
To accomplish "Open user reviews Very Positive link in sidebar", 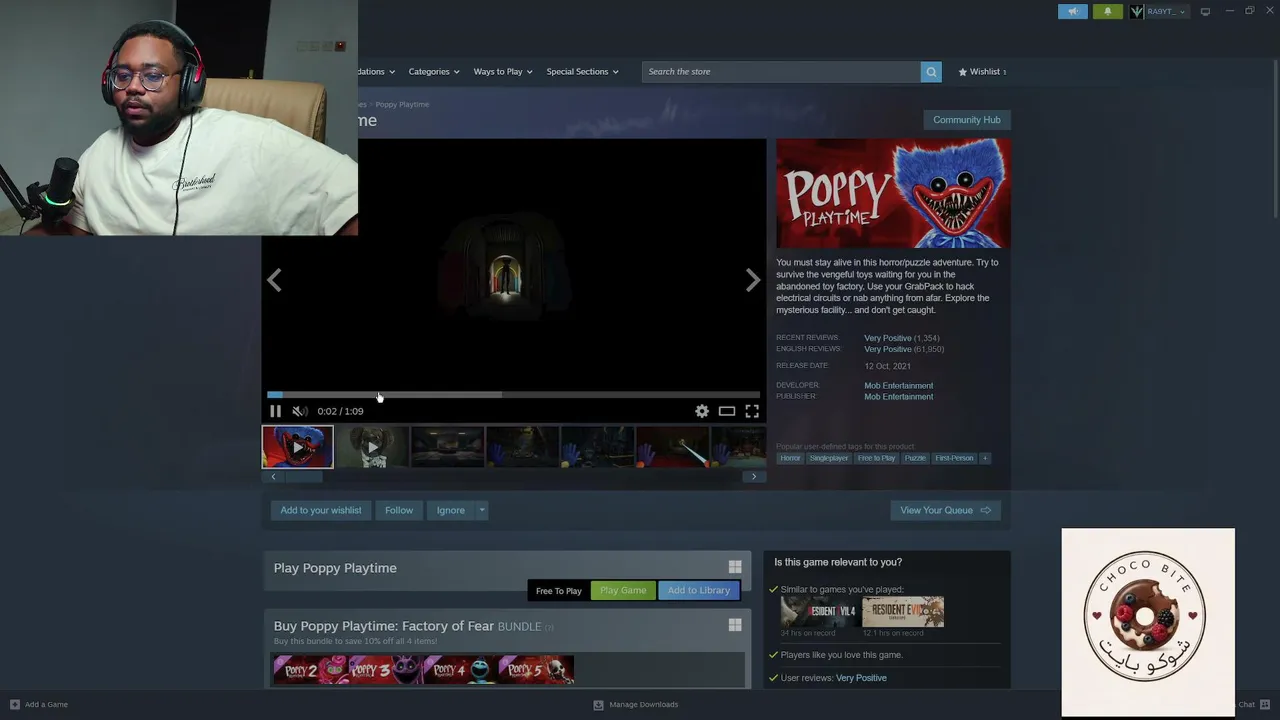I will pyautogui.click(x=861, y=678).
